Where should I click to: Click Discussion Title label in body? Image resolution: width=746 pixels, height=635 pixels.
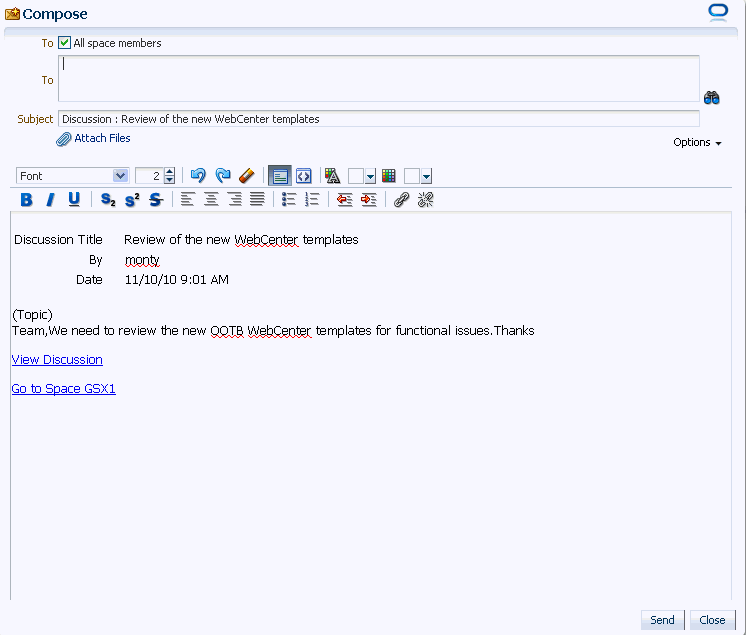click(x=59, y=239)
